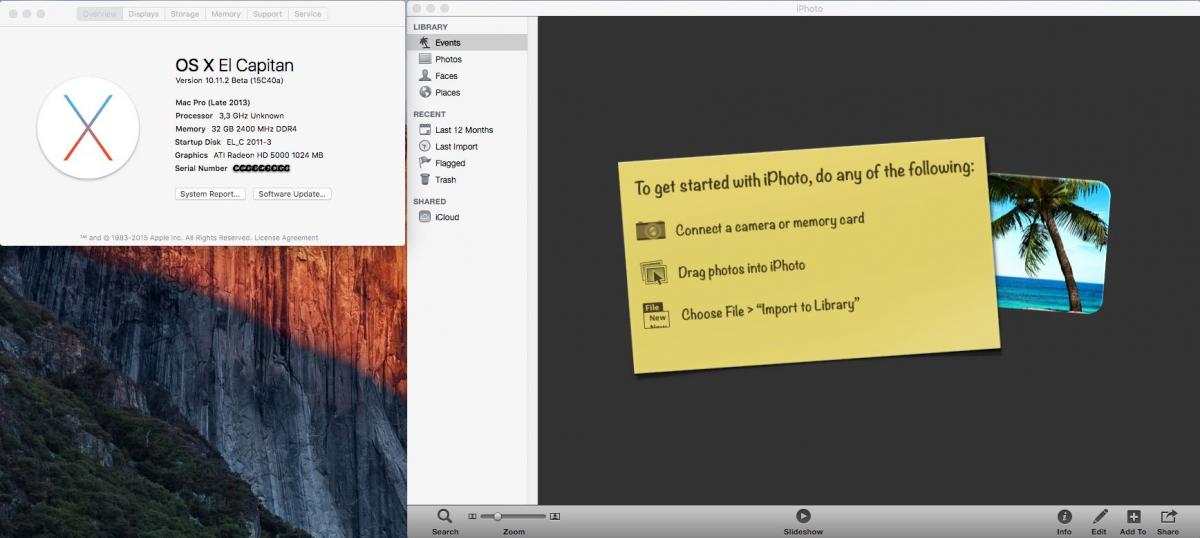Click the El Capitan X logo

click(x=88, y=128)
